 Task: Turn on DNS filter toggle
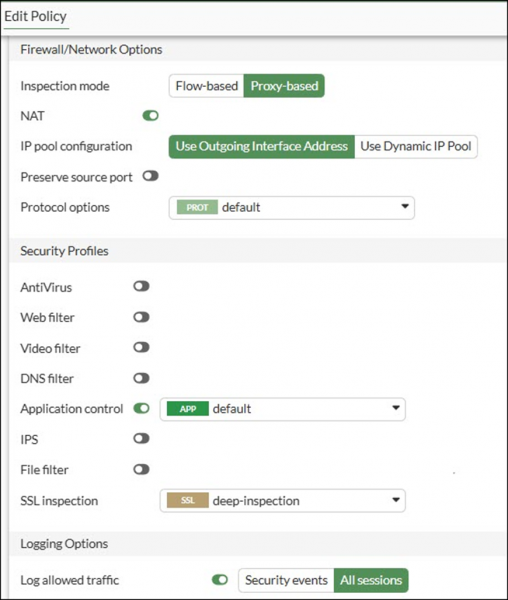click(x=141, y=378)
